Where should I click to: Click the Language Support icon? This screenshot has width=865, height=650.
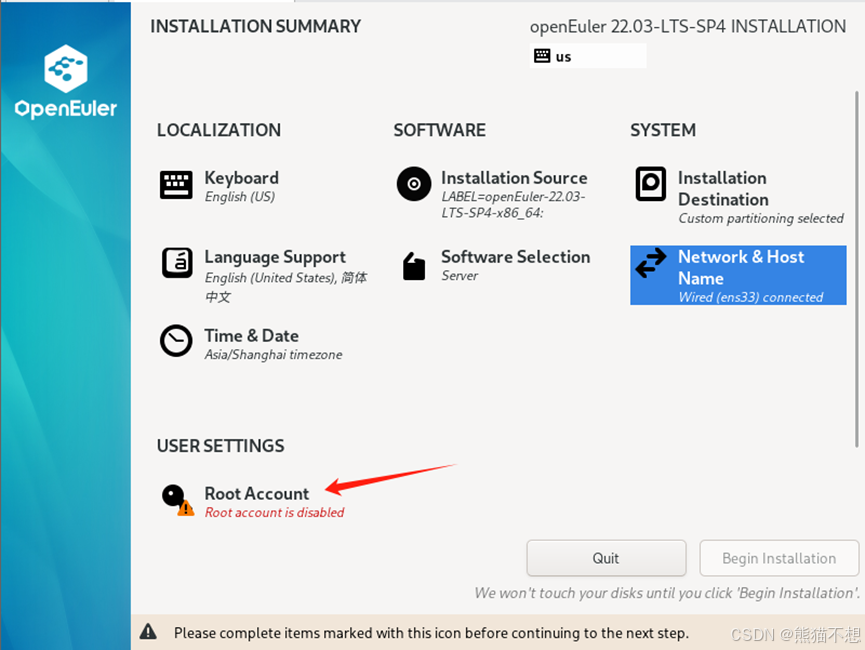(x=177, y=263)
